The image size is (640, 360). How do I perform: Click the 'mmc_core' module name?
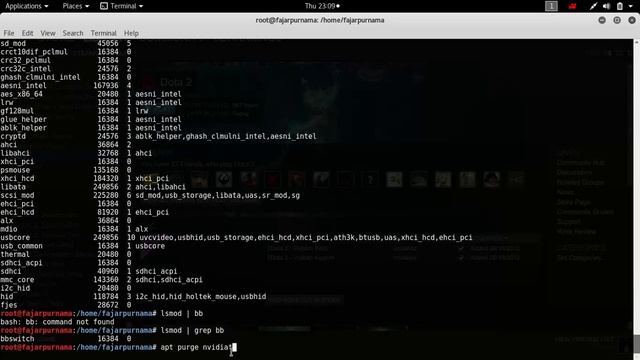click(x=17, y=280)
